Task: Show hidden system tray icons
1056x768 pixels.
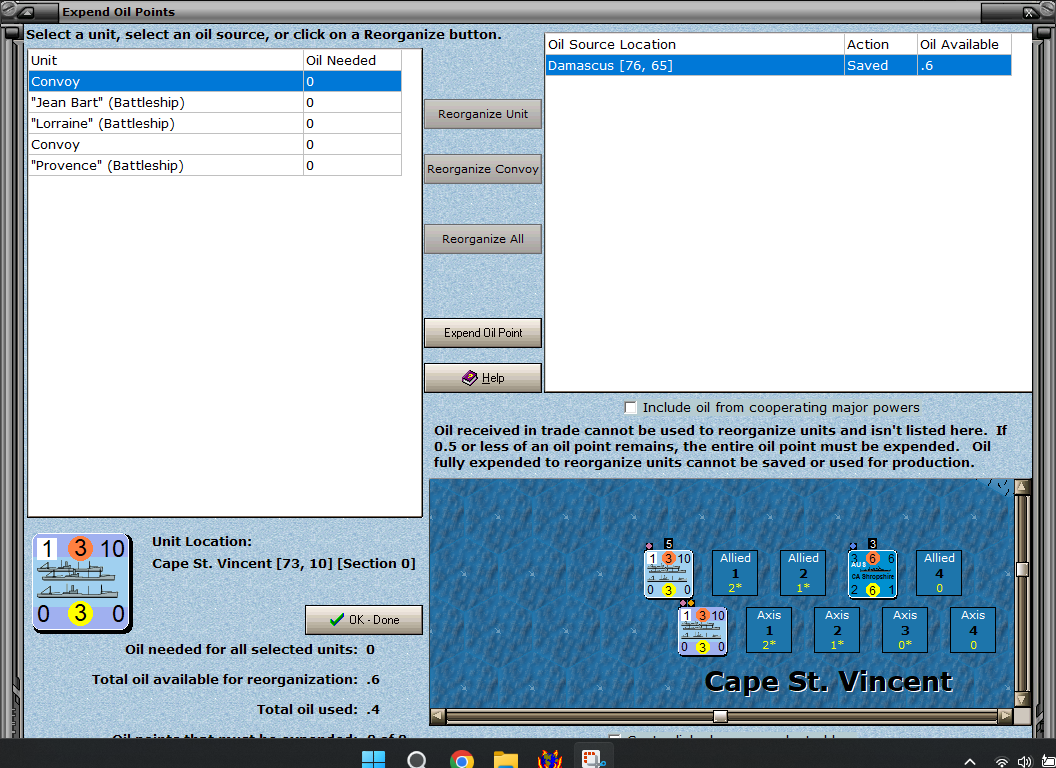Action: [970, 761]
